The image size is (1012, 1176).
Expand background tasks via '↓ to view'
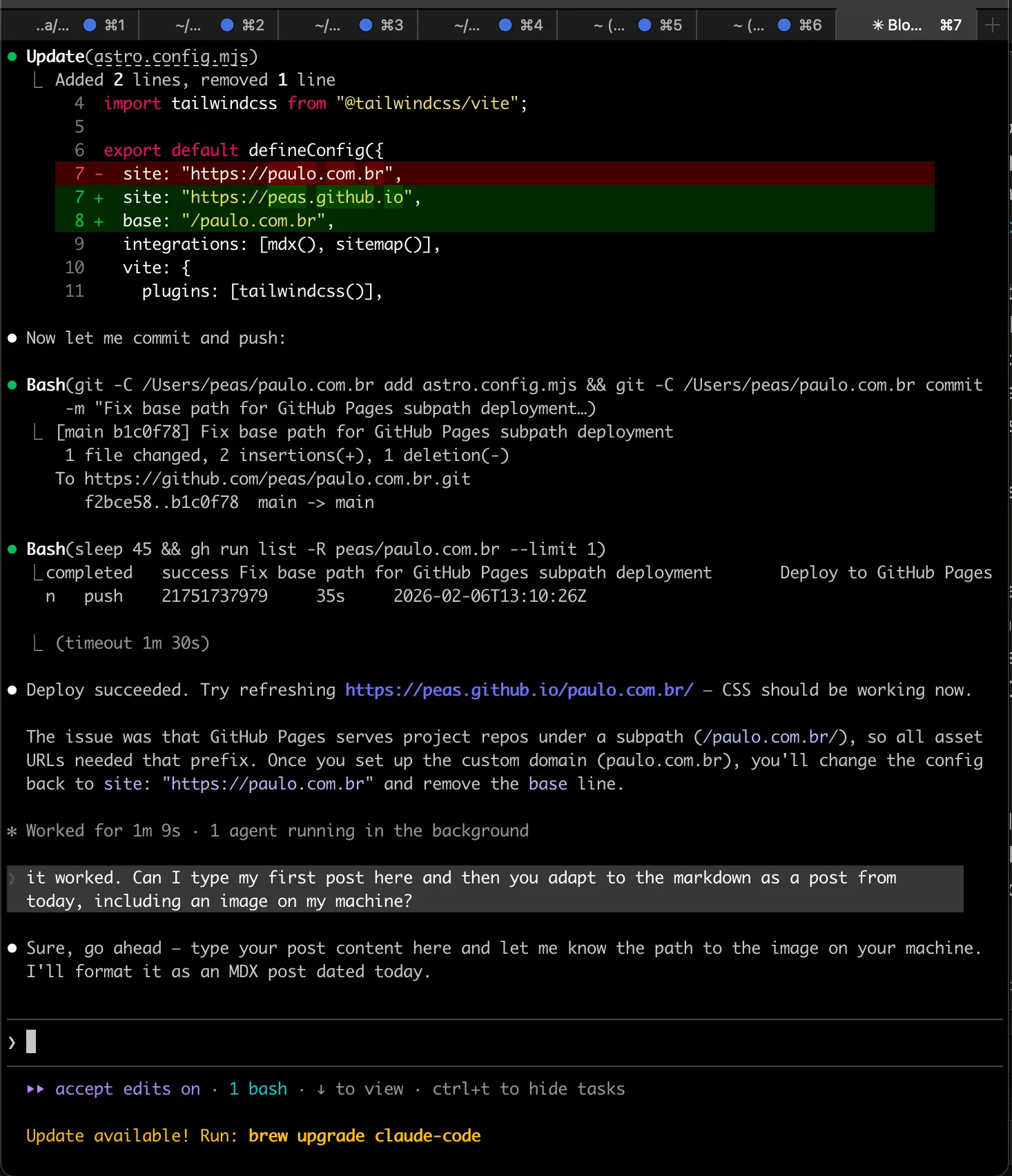click(x=360, y=1089)
